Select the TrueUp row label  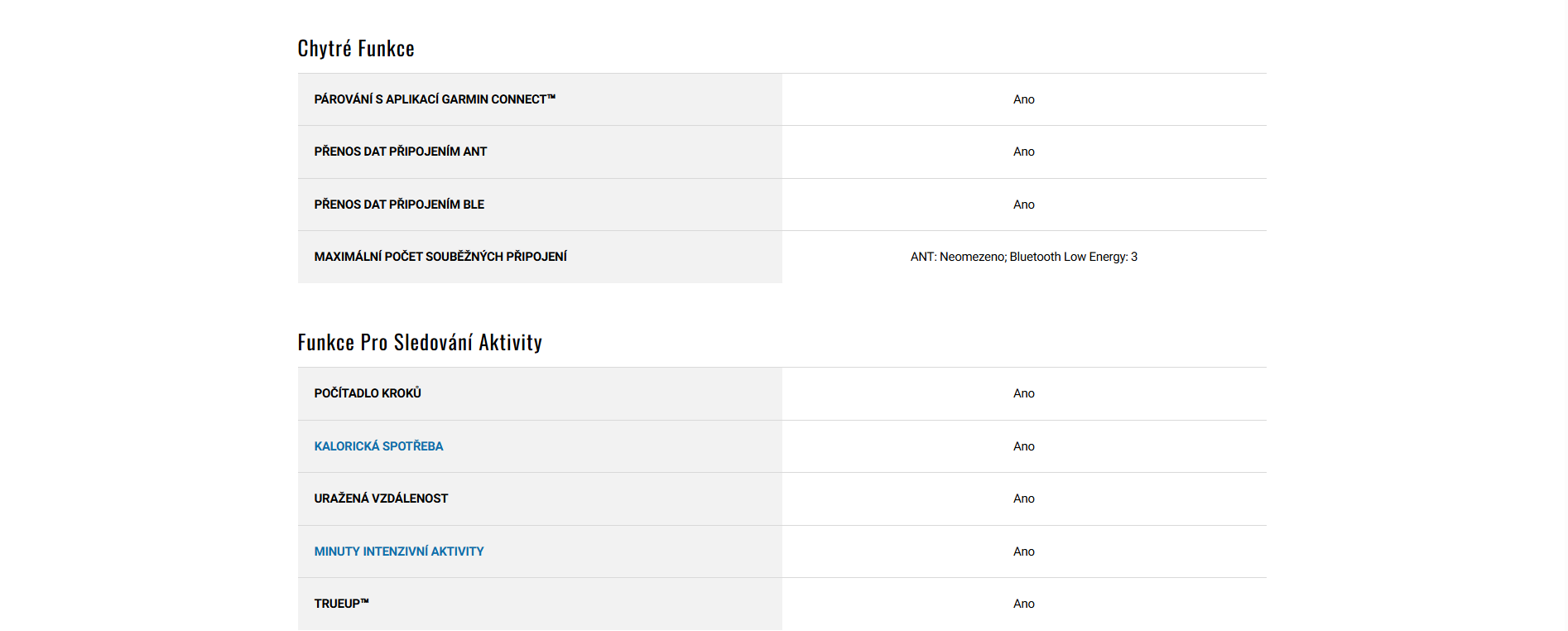click(x=341, y=604)
